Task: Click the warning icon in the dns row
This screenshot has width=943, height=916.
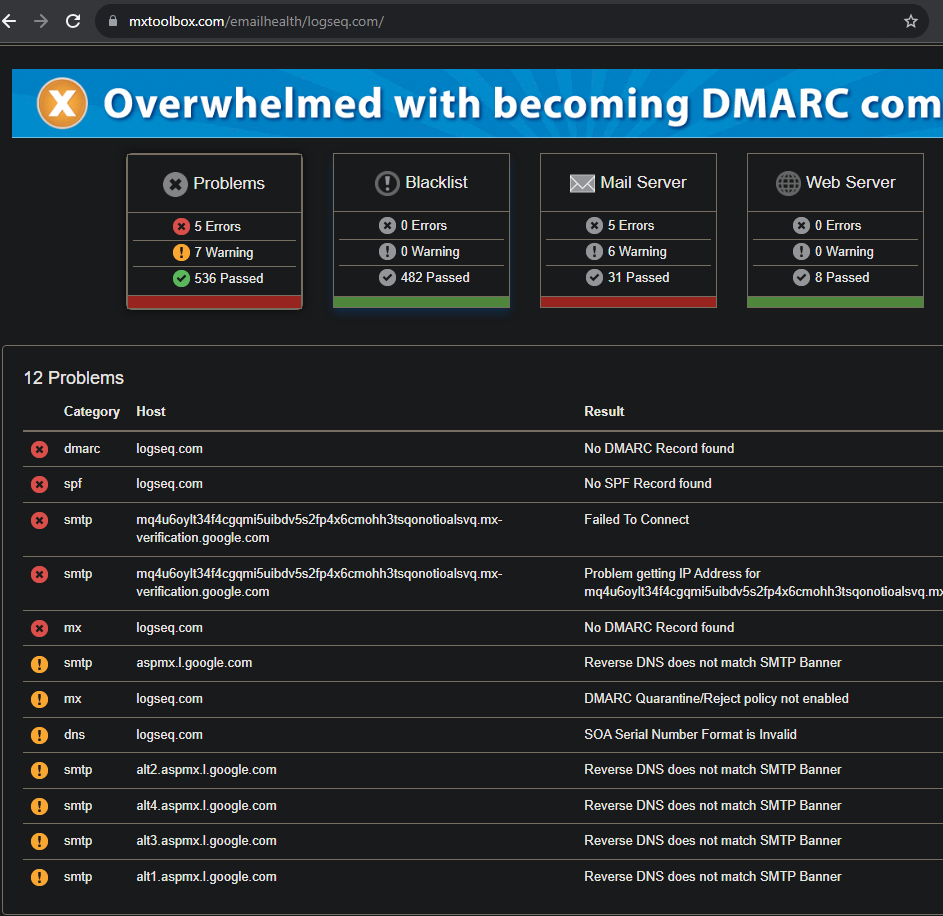Action: 40,735
